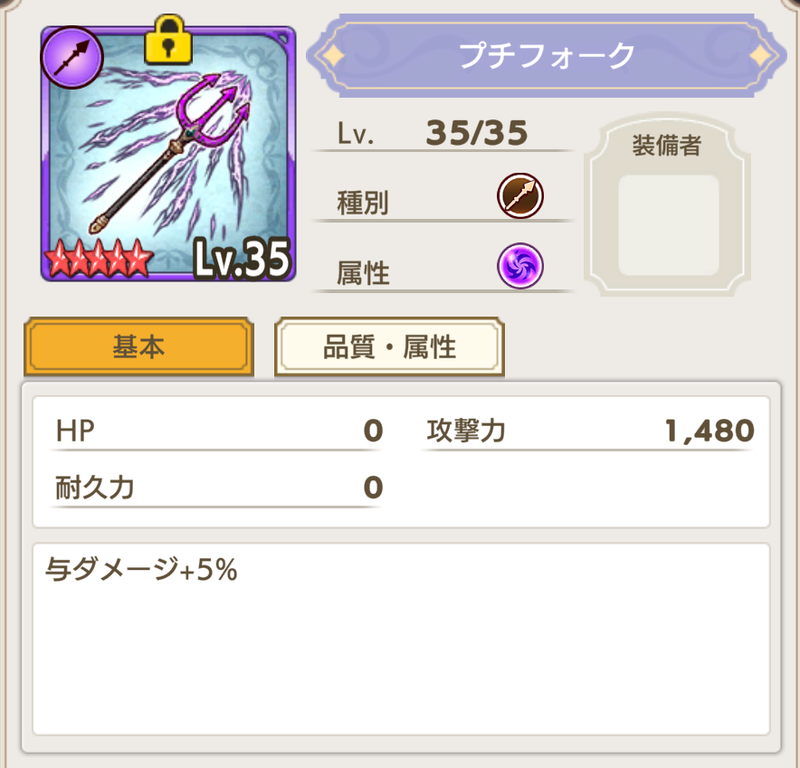The width and height of the screenshot is (800, 768).
Task: Click the HP stat row
Action: tap(217, 431)
